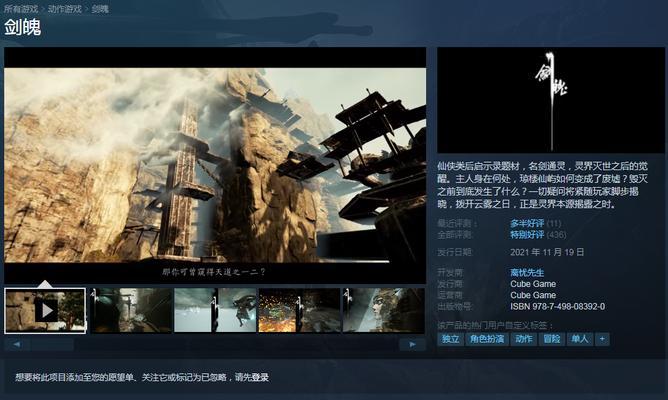Select the second screenshot thumbnail
Image resolution: width=668 pixels, height=400 pixels.
(131, 310)
